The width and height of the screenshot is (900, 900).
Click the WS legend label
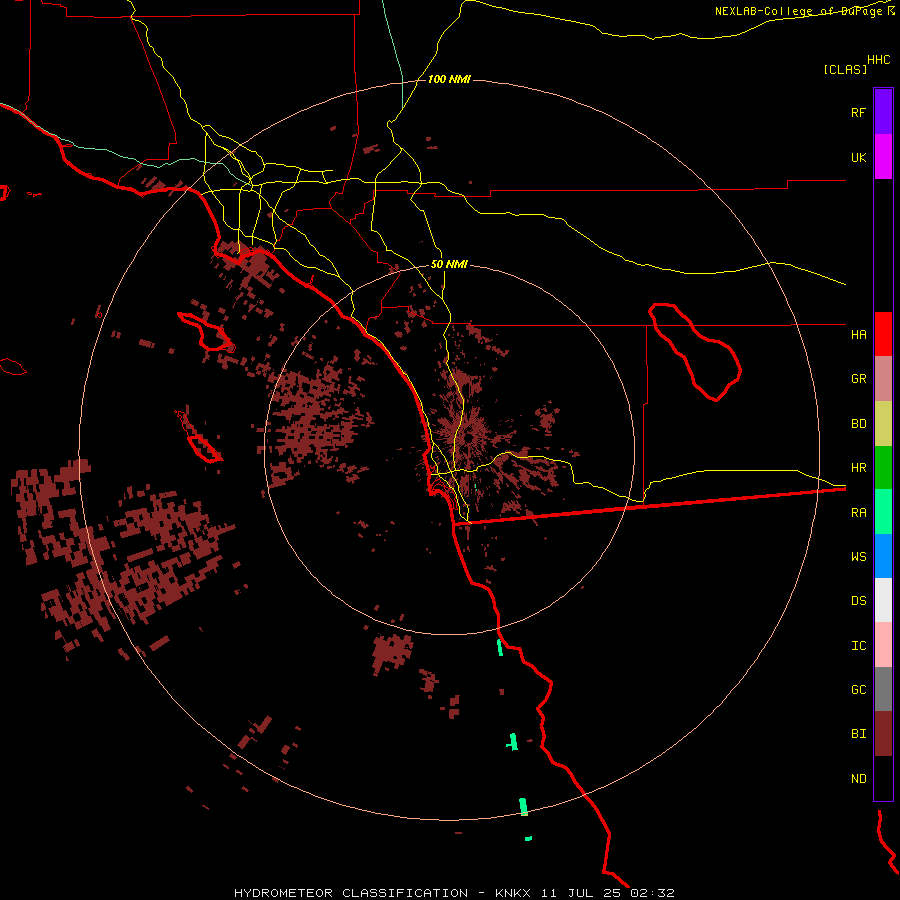[858, 556]
